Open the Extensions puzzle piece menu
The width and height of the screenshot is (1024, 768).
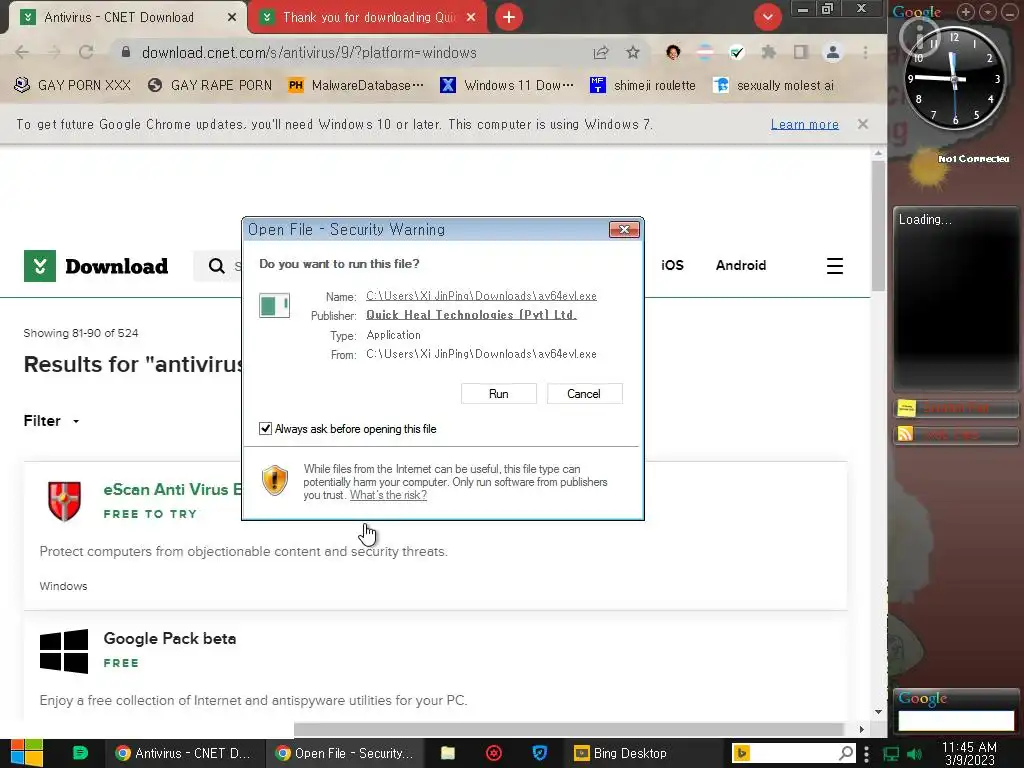tap(769, 52)
